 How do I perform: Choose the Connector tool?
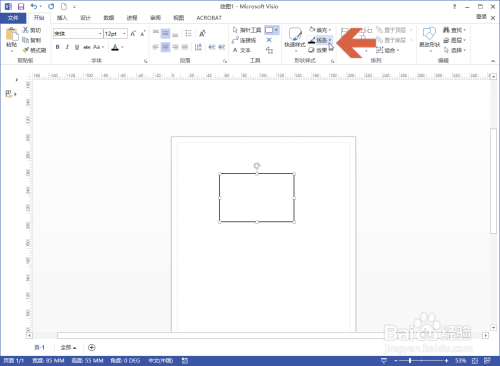(x=244, y=40)
